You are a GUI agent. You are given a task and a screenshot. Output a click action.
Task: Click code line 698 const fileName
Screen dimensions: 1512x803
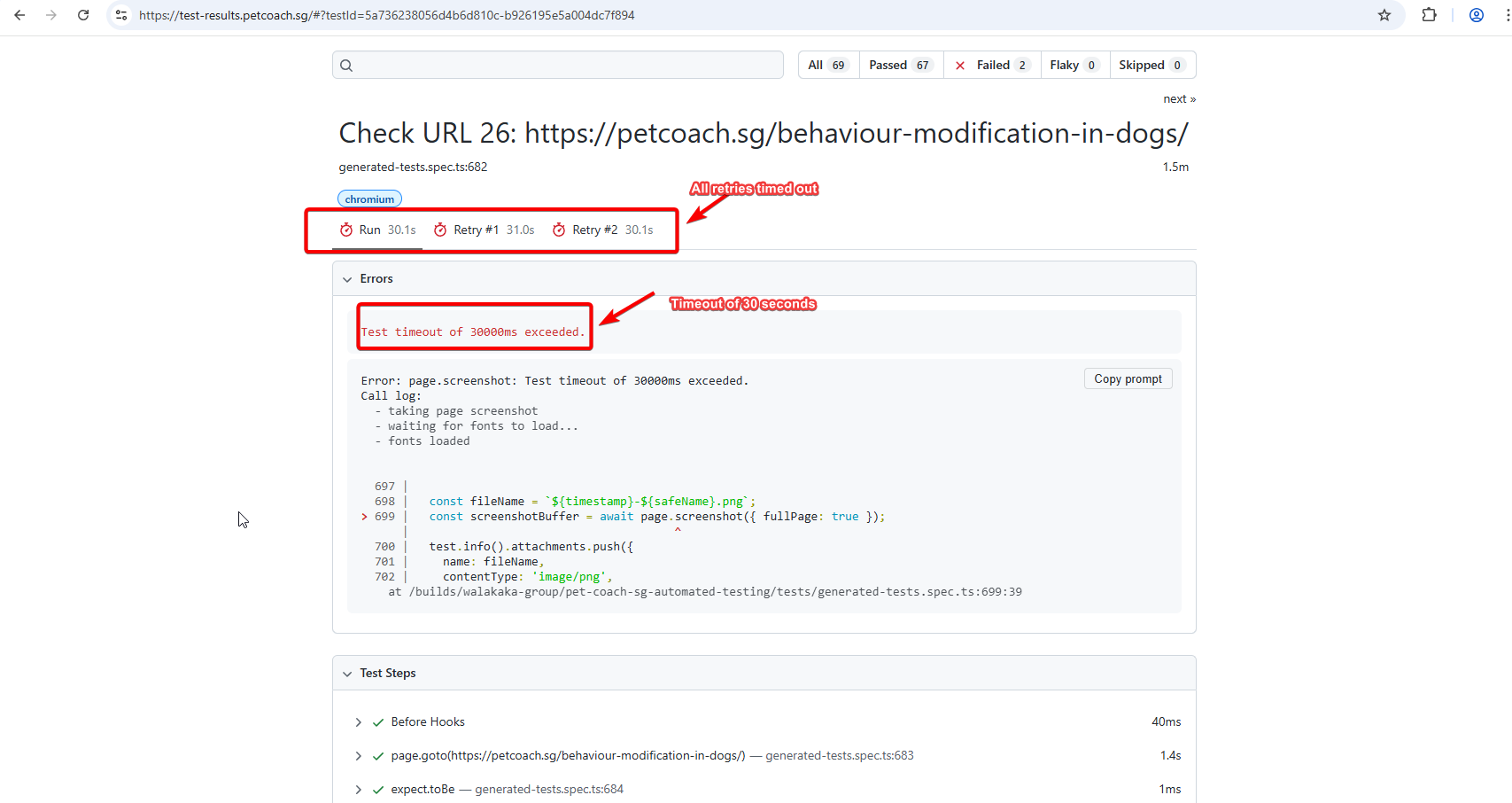592,502
